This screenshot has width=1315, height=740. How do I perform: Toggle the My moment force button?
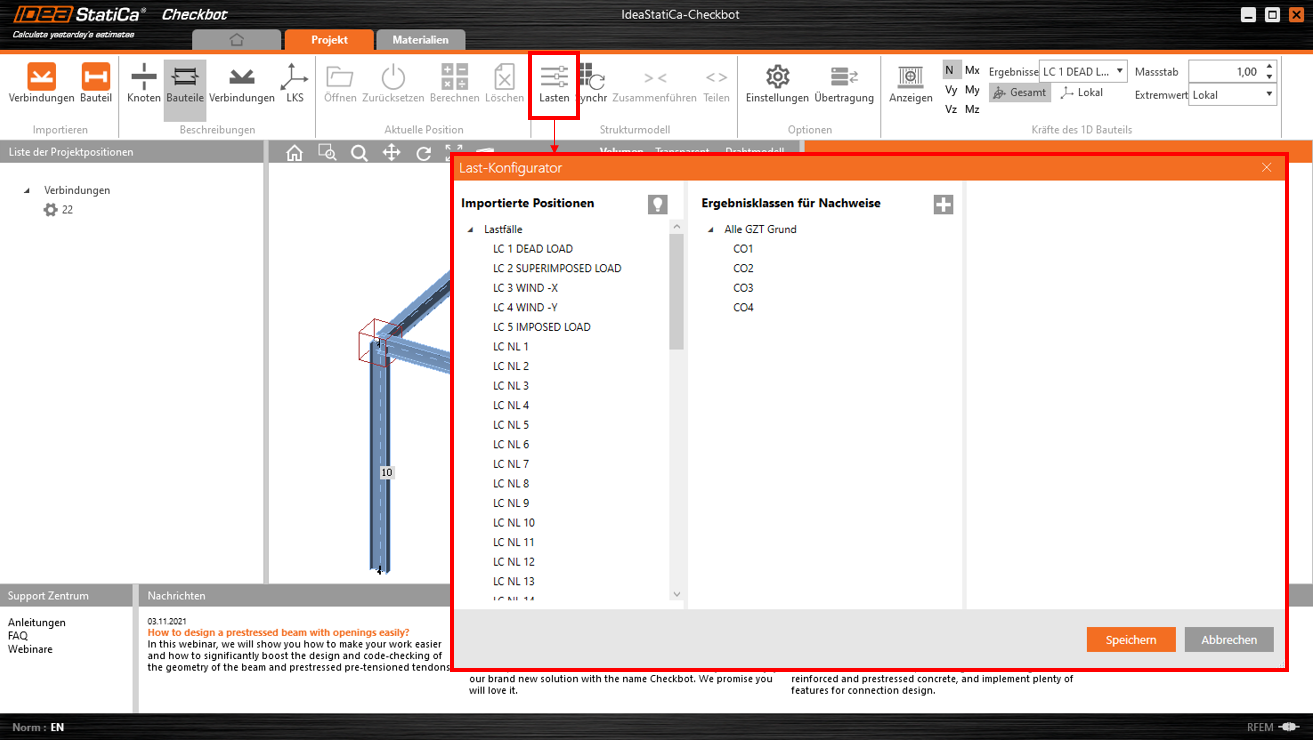(972, 90)
